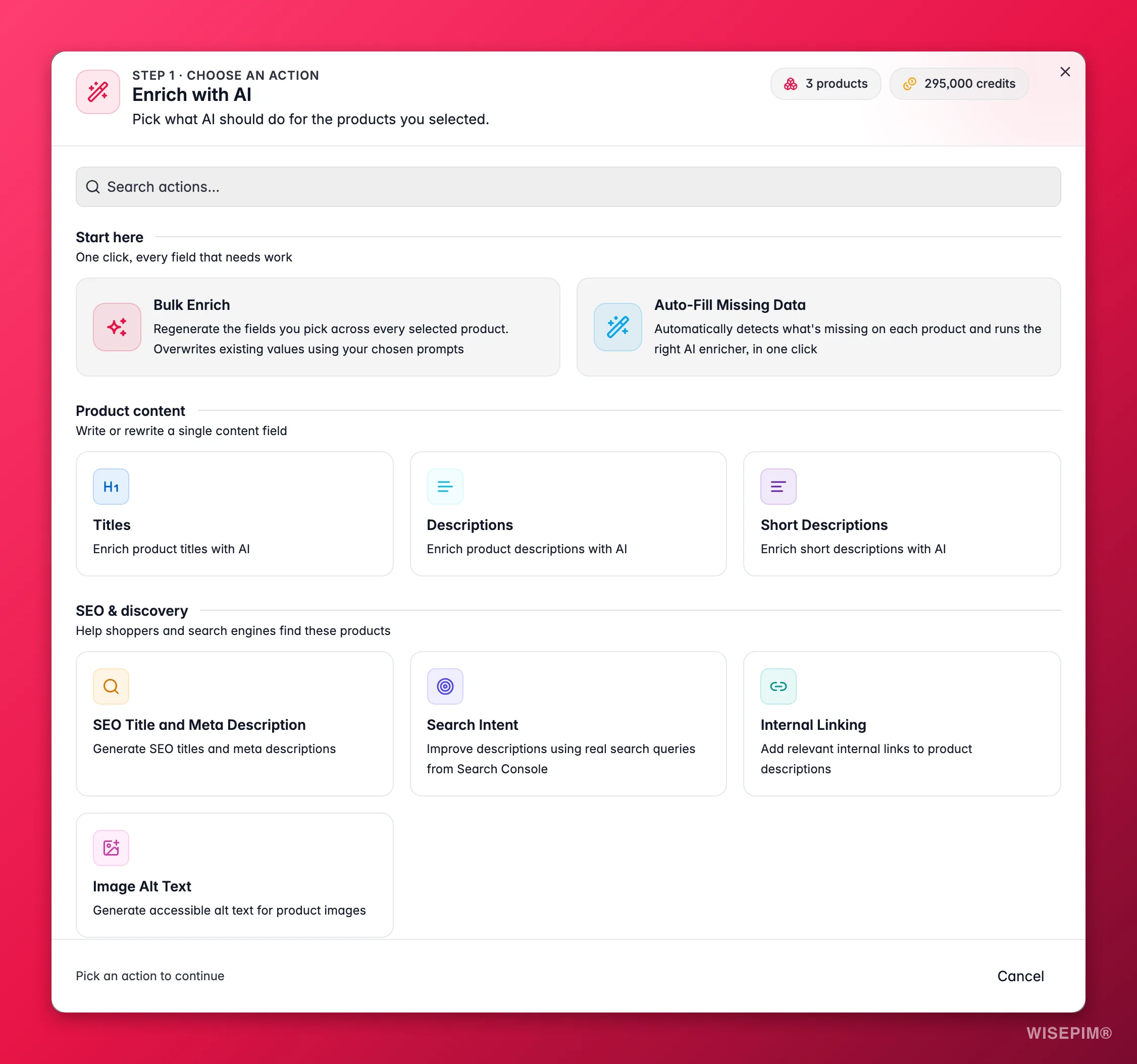Click the H1 Titles icon

click(111, 487)
